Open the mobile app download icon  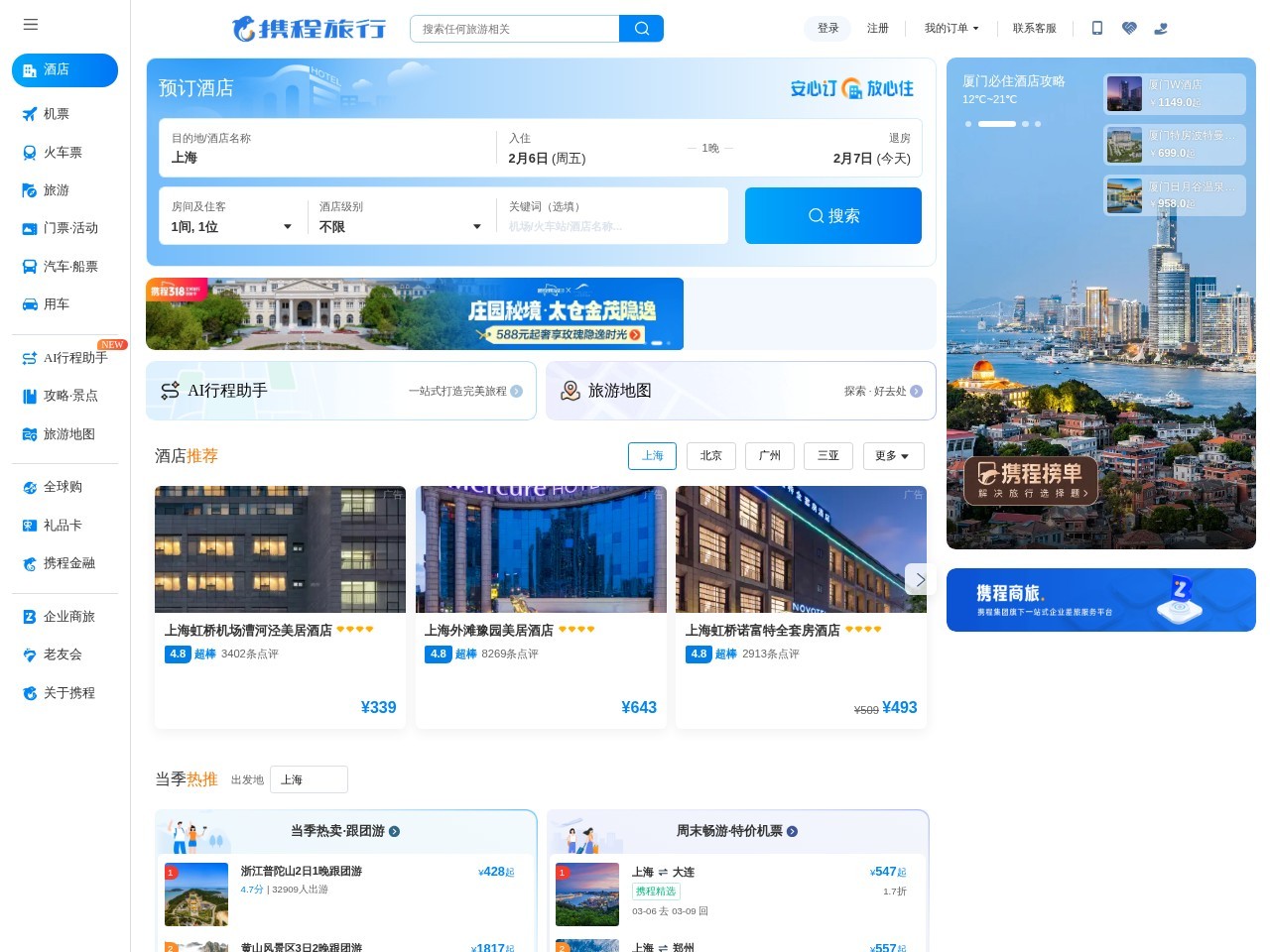tap(1097, 29)
